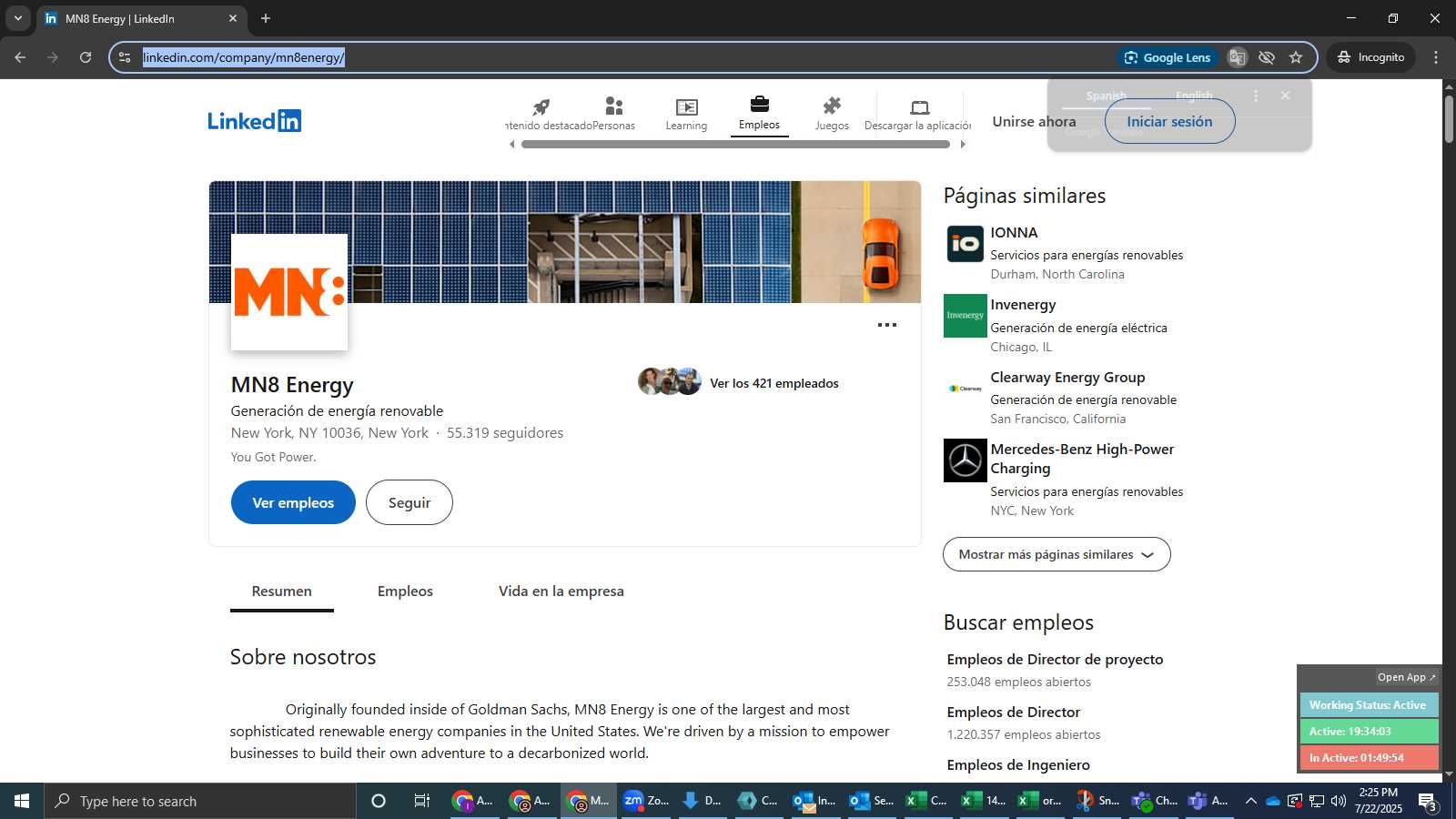The width and height of the screenshot is (1456, 819).
Task: Click the taskbar search box
Action: tap(200, 801)
